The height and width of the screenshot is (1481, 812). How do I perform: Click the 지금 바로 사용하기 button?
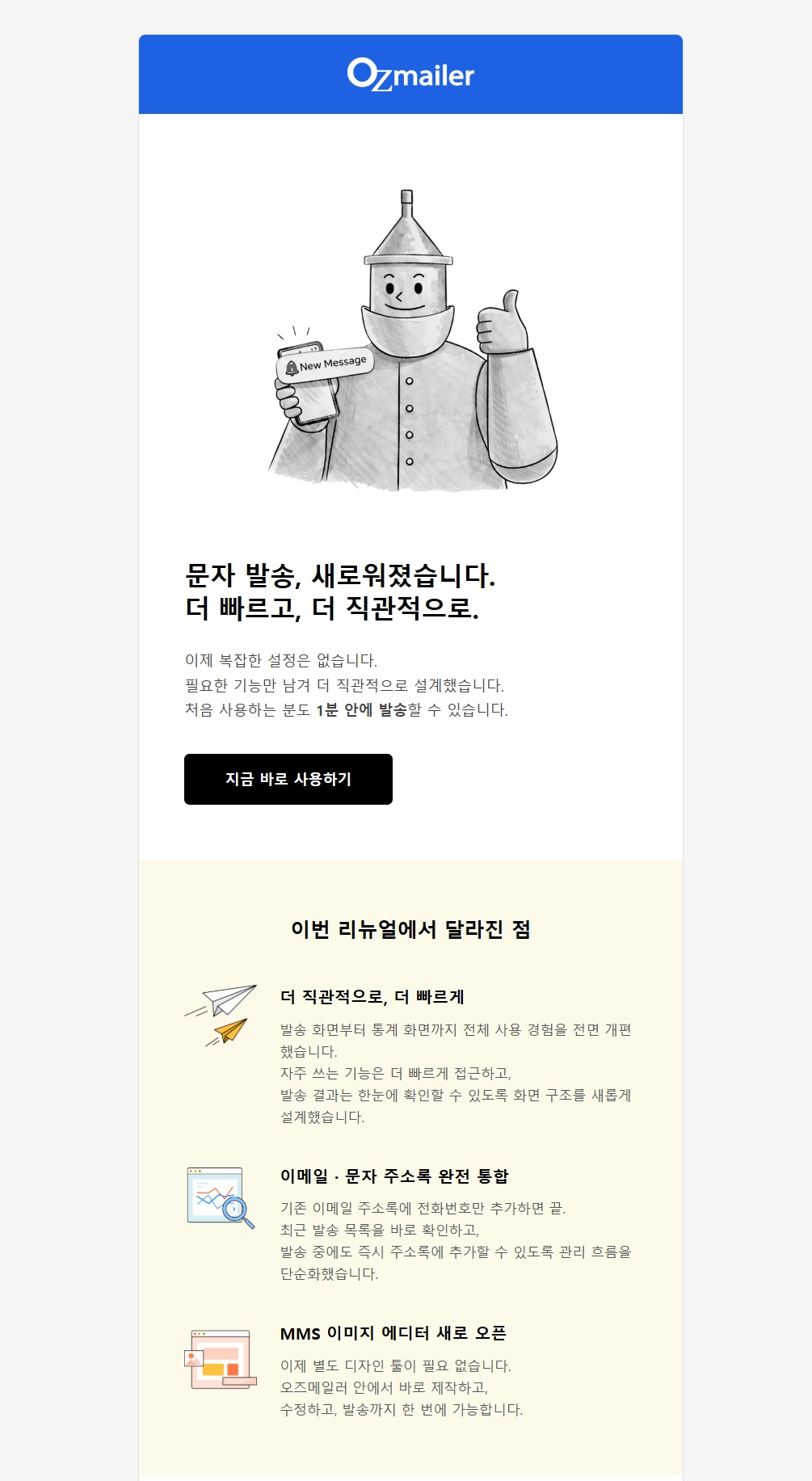(288, 779)
